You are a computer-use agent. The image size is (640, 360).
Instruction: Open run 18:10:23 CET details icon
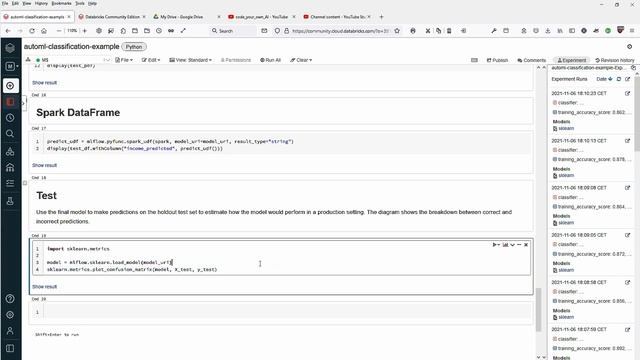pyautogui.click(x=627, y=93)
